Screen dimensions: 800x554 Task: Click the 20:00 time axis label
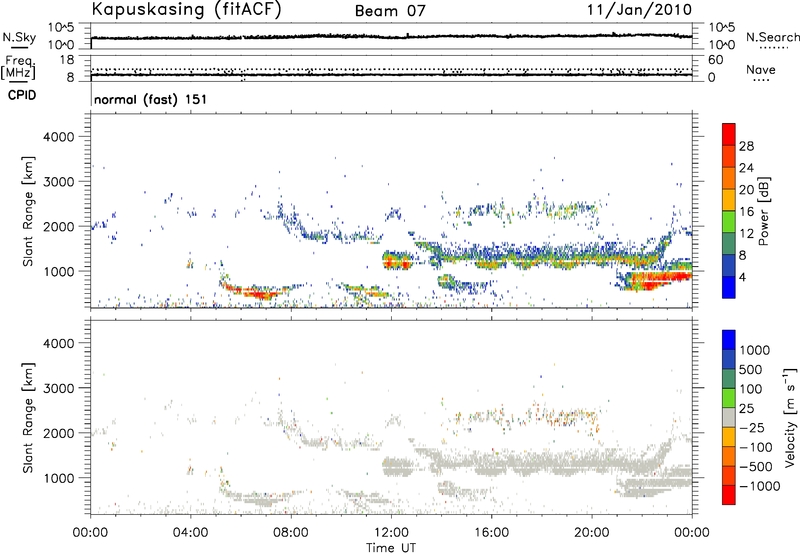coord(591,533)
